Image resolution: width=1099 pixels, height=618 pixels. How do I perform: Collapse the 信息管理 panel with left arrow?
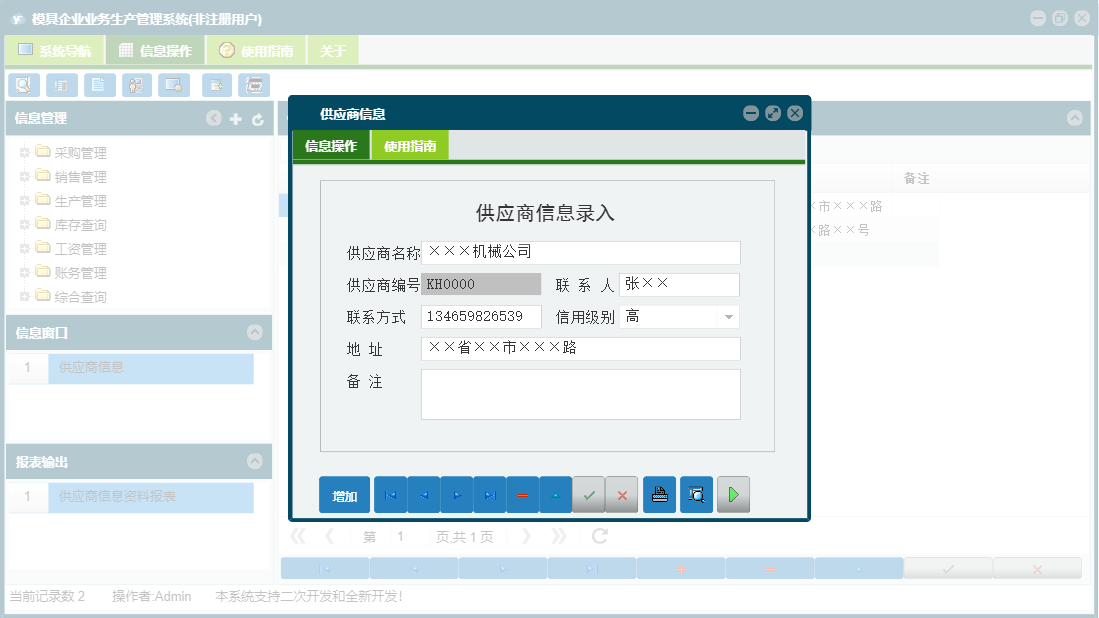214,118
